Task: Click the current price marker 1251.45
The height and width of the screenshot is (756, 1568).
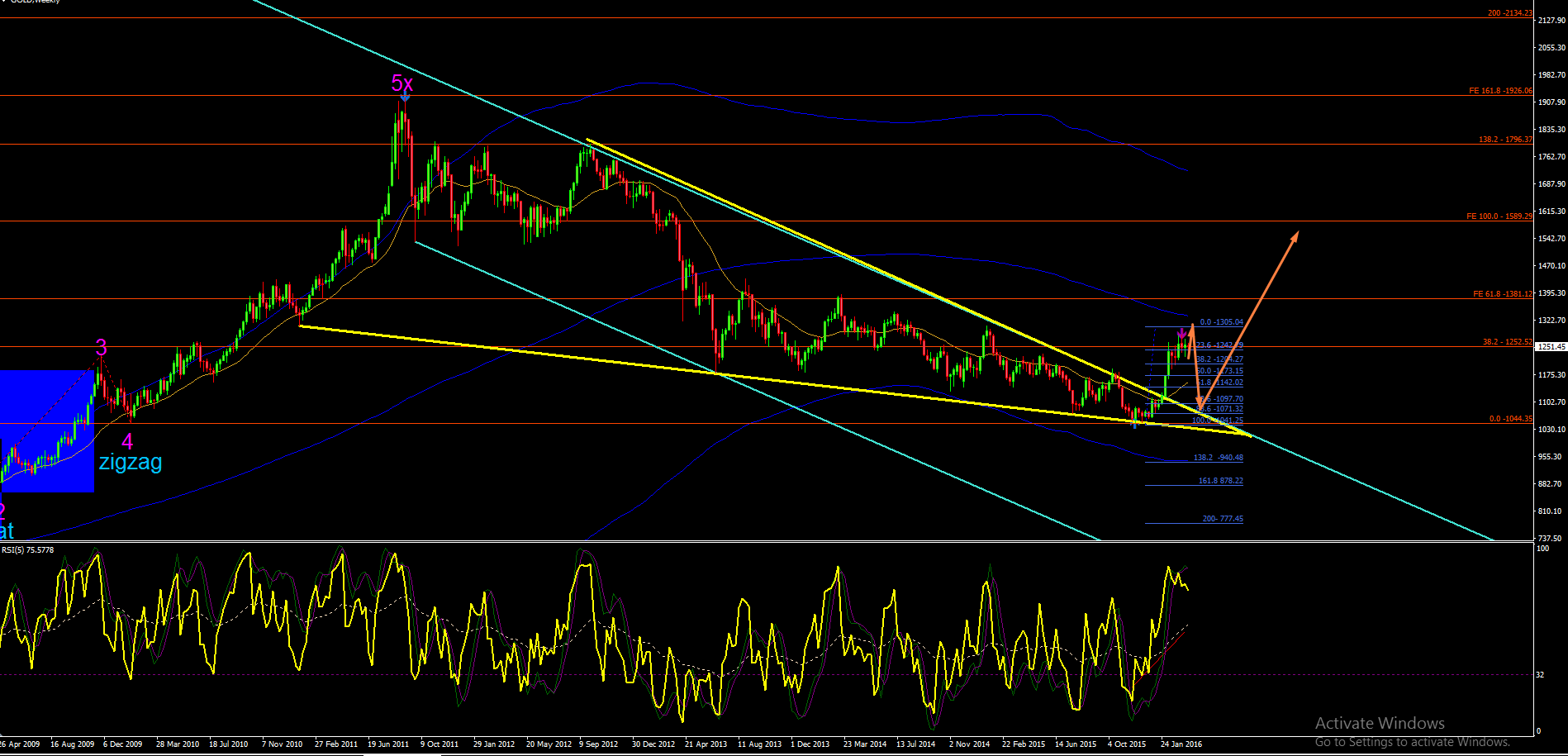Action: 1551,347
